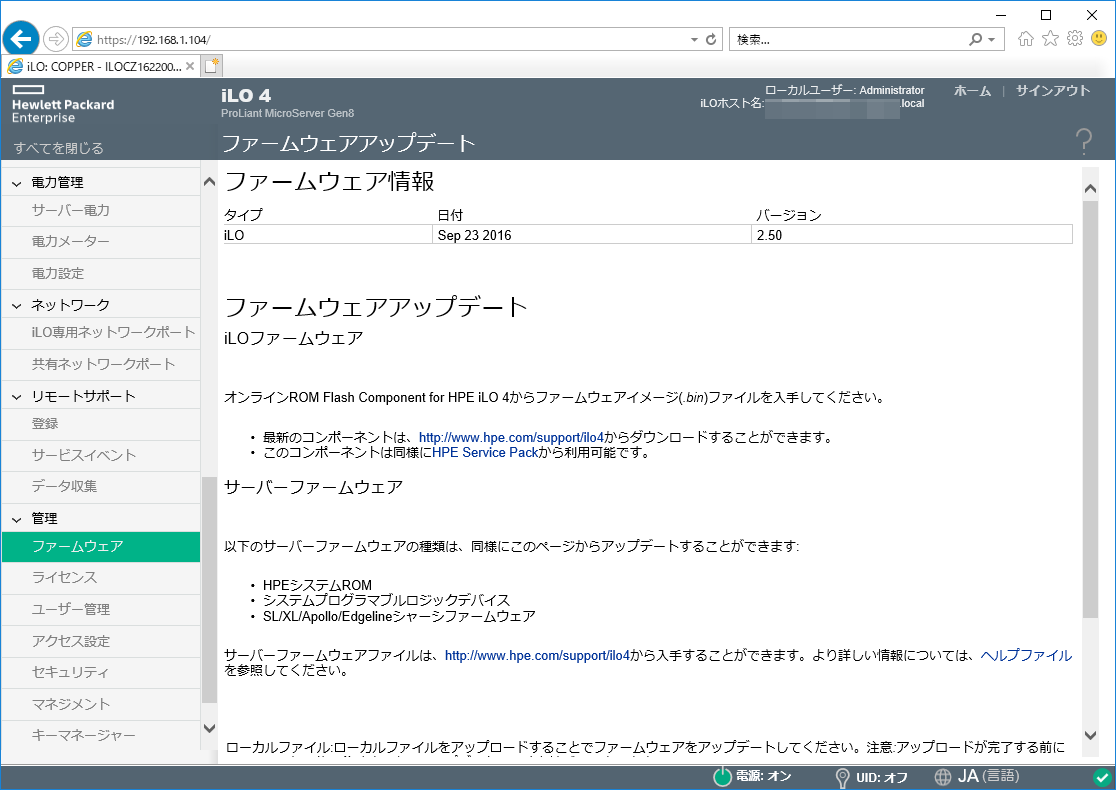Viewport: 1116px width, 790px height.
Task: Follow first http://www.hpe.com/support/ilo4 link in bullet list
Action: tap(511, 438)
